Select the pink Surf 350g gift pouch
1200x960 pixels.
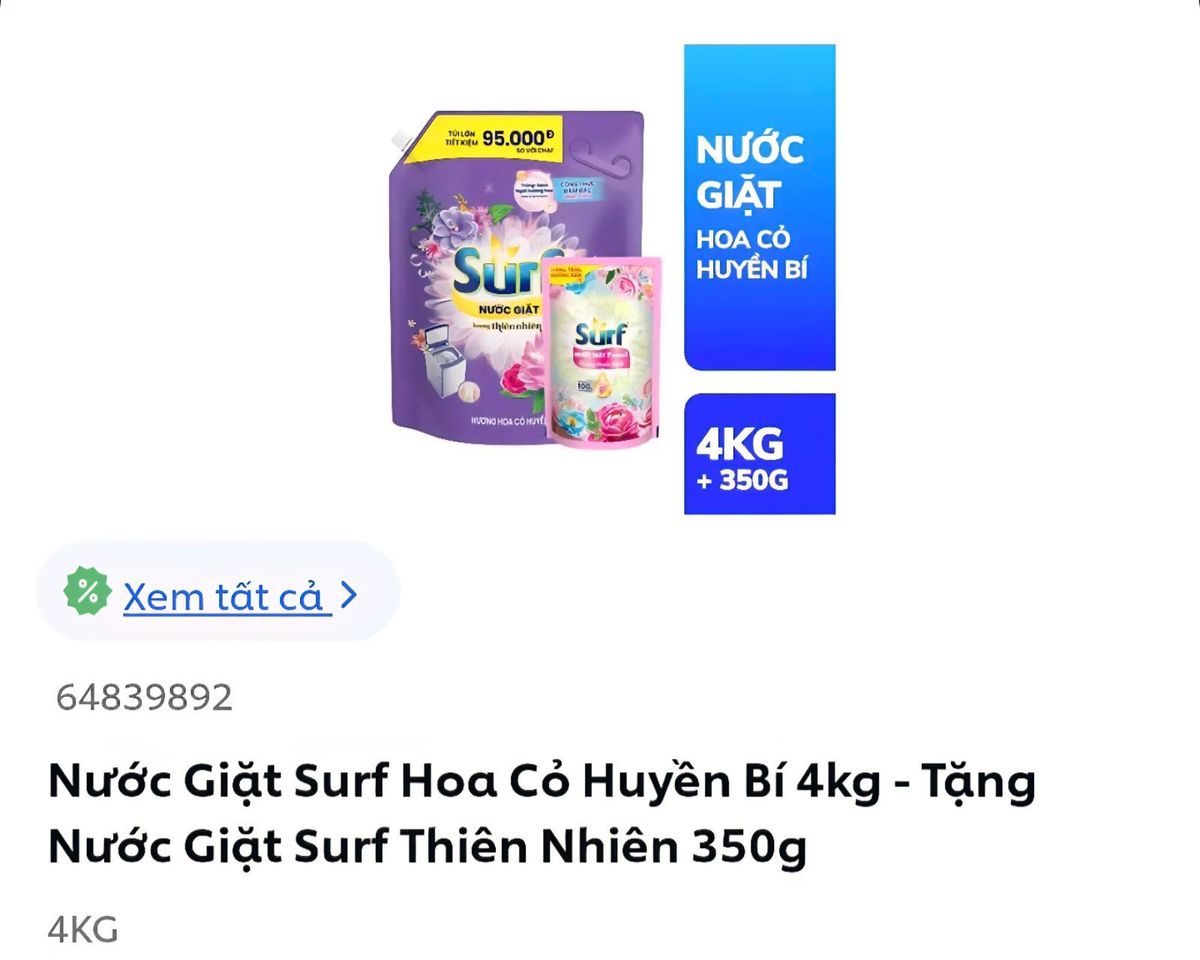603,350
